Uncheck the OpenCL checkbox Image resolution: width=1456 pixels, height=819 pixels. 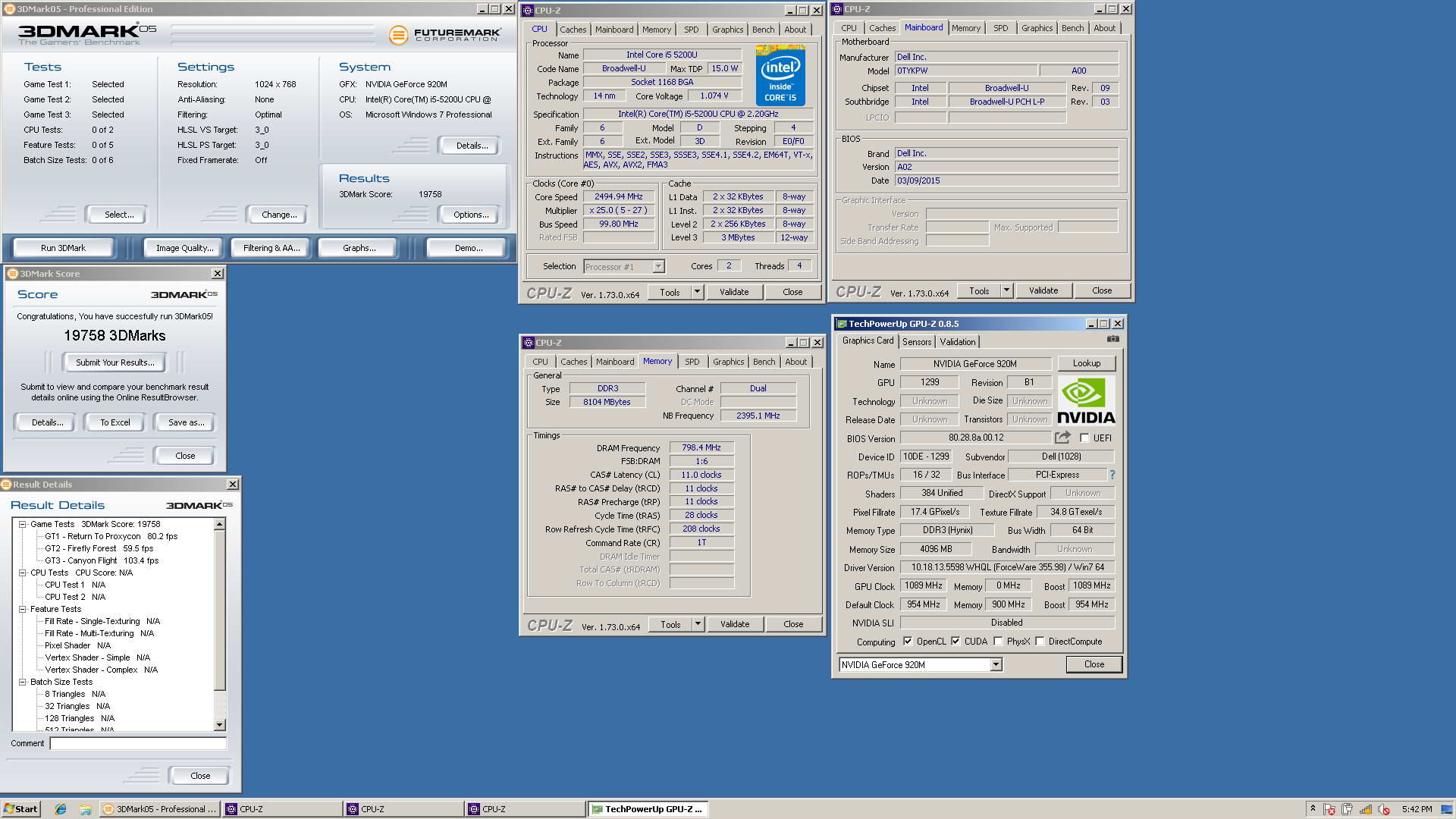click(x=908, y=642)
